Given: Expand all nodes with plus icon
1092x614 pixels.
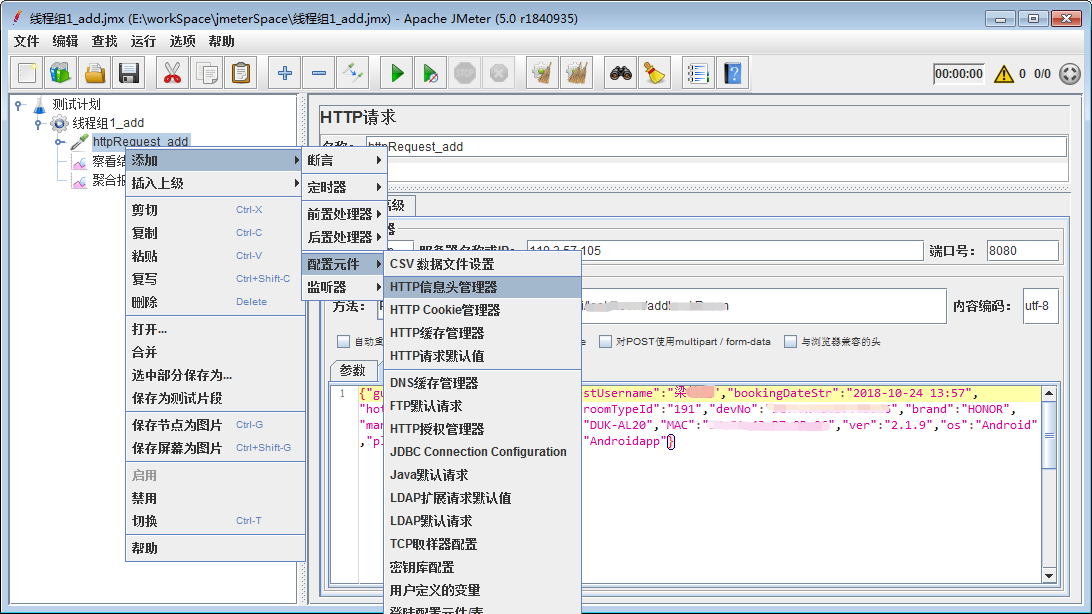Looking at the screenshot, I should click(285, 73).
